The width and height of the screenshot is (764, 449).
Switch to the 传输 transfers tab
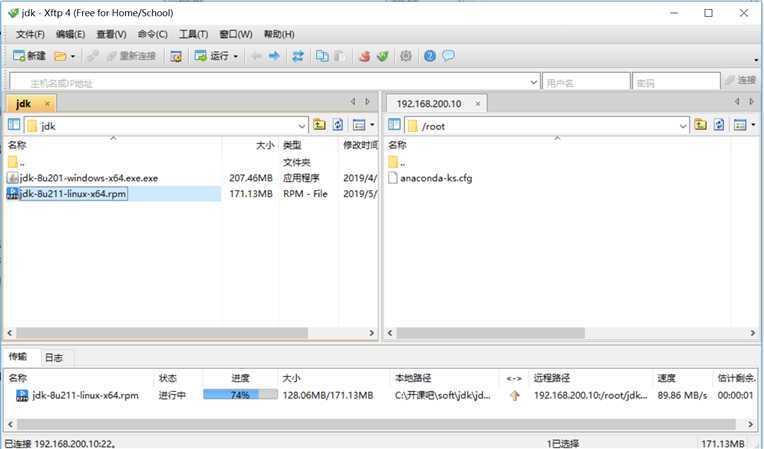pyautogui.click(x=18, y=357)
